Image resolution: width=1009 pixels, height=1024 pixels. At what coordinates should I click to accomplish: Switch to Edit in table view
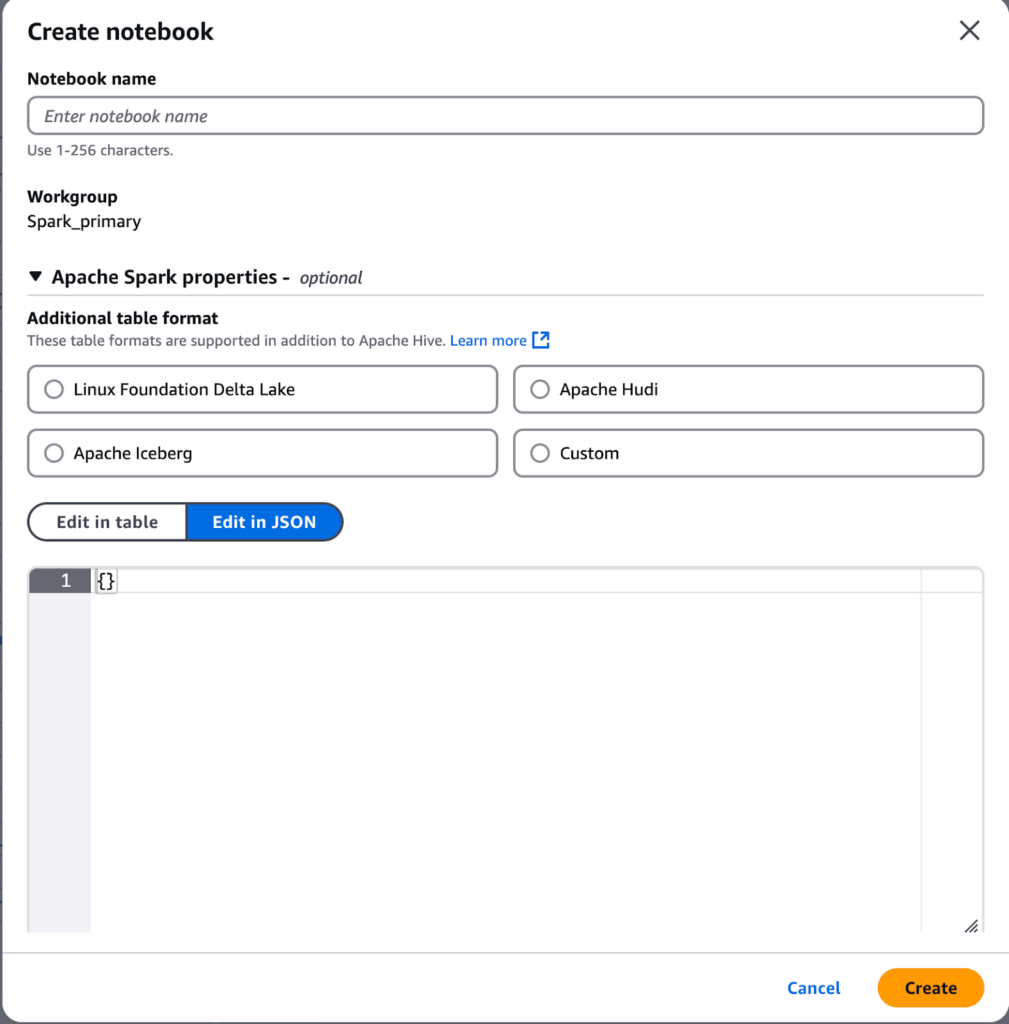click(x=106, y=521)
